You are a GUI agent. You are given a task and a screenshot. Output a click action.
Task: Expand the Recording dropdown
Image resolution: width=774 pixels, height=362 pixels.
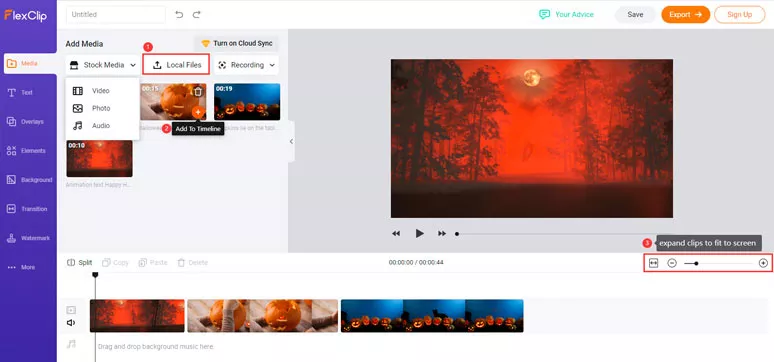[x=246, y=65]
